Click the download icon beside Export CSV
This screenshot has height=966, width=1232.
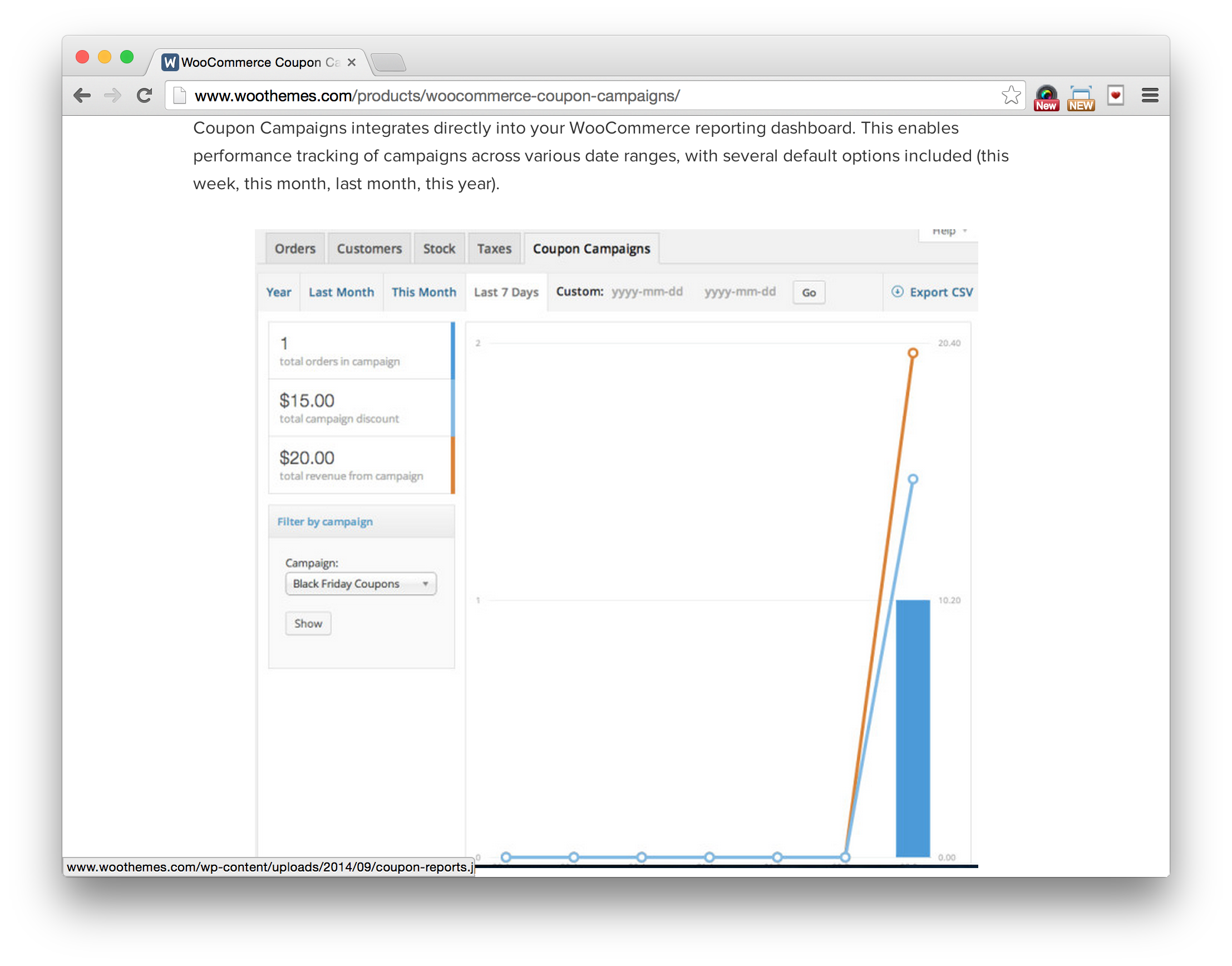click(897, 292)
